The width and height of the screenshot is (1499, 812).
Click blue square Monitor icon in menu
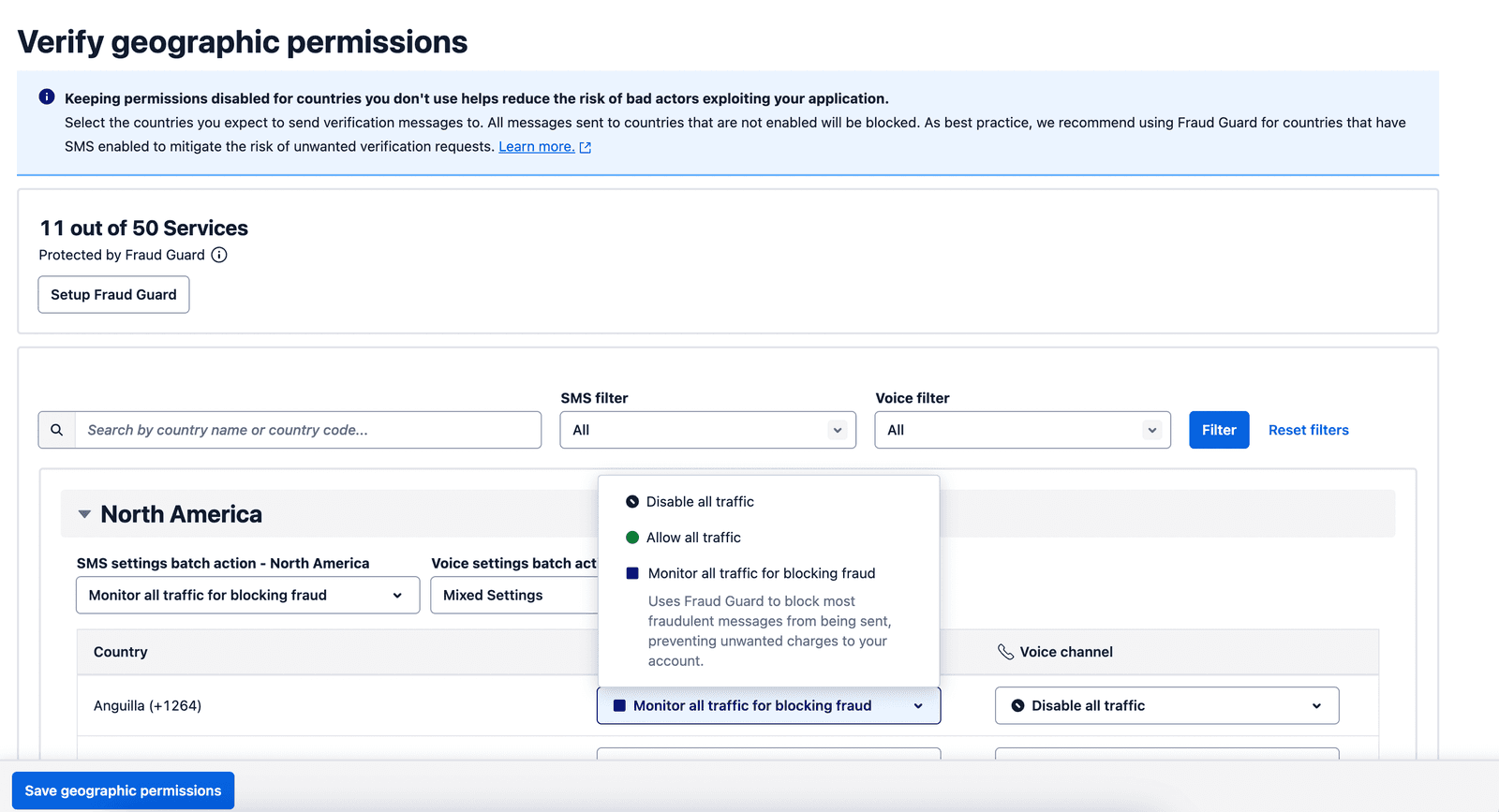coord(632,573)
